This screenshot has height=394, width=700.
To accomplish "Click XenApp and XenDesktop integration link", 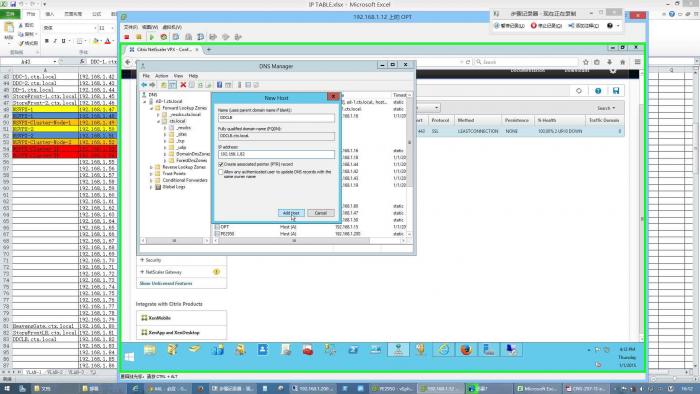I will pos(174,332).
